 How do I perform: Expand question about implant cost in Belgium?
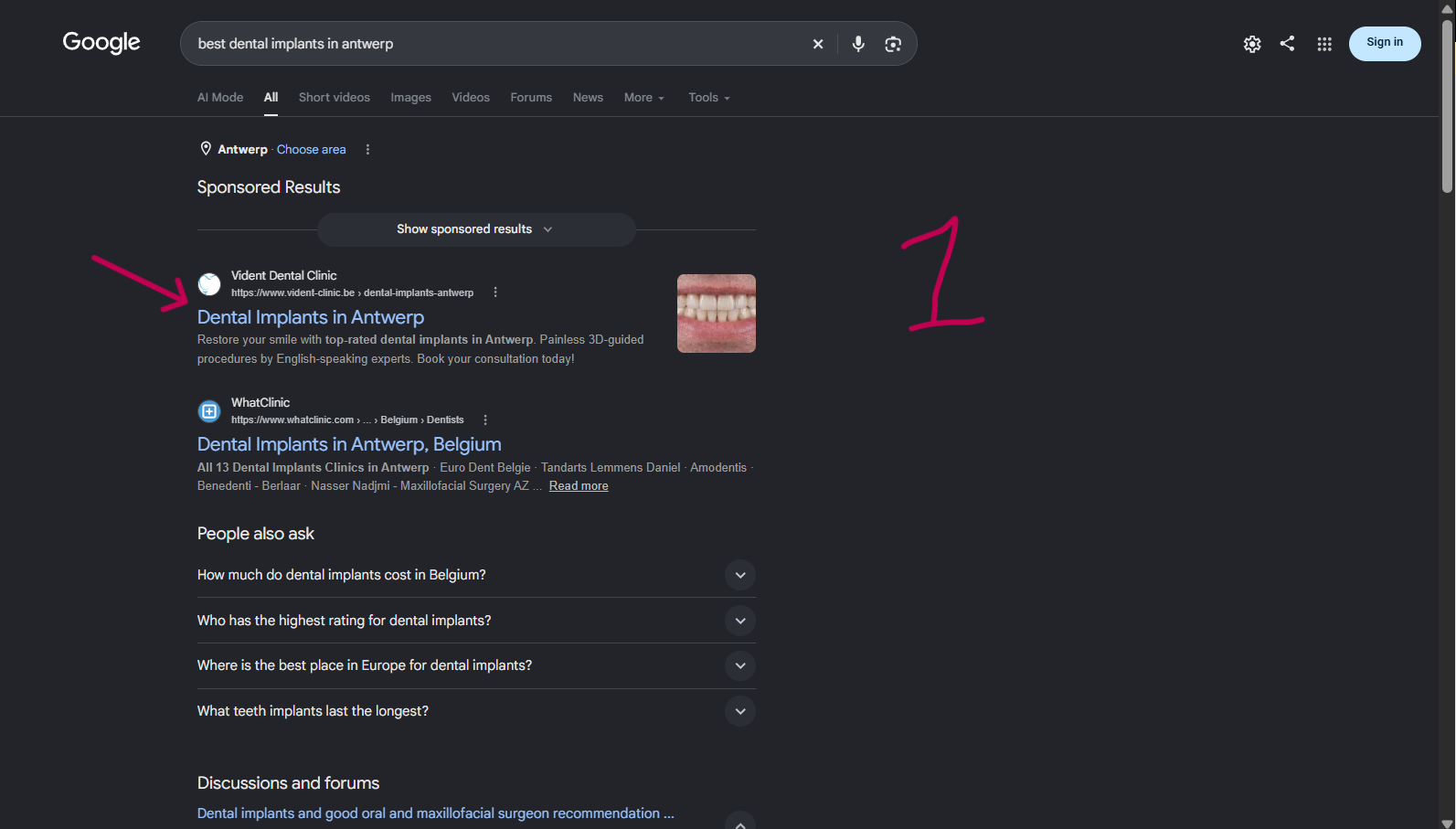coord(476,575)
